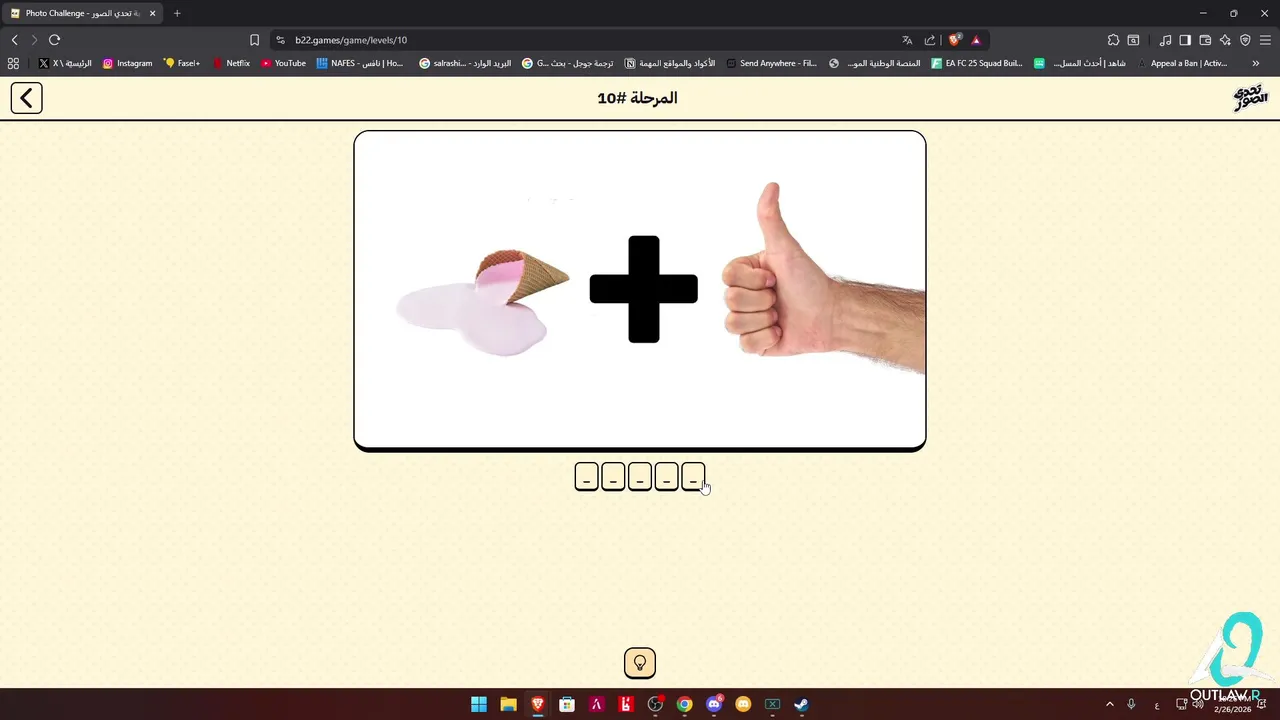The width and height of the screenshot is (1280, 720).
Task: Open Brave Shields lion icon
Action: 955,40
